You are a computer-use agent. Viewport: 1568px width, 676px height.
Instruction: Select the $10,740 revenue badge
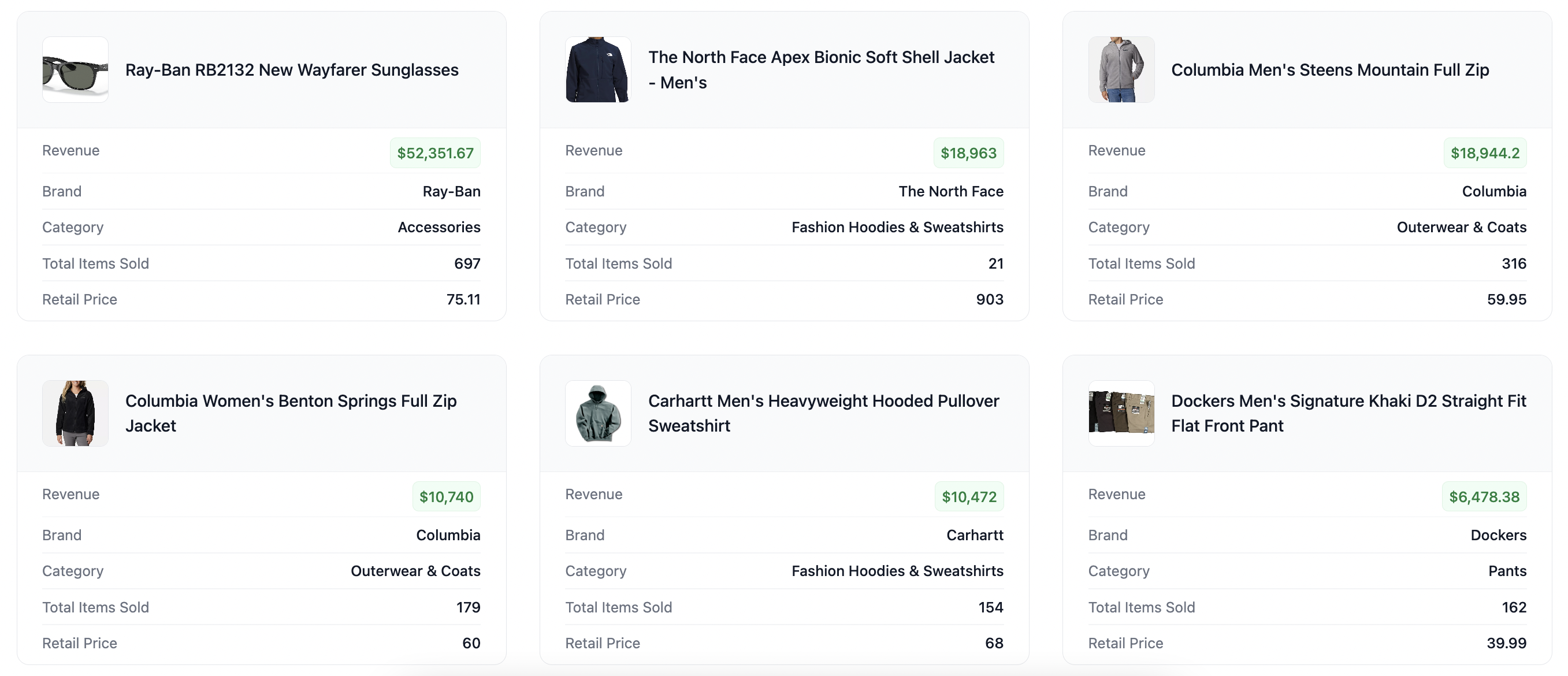coord(446,497)
